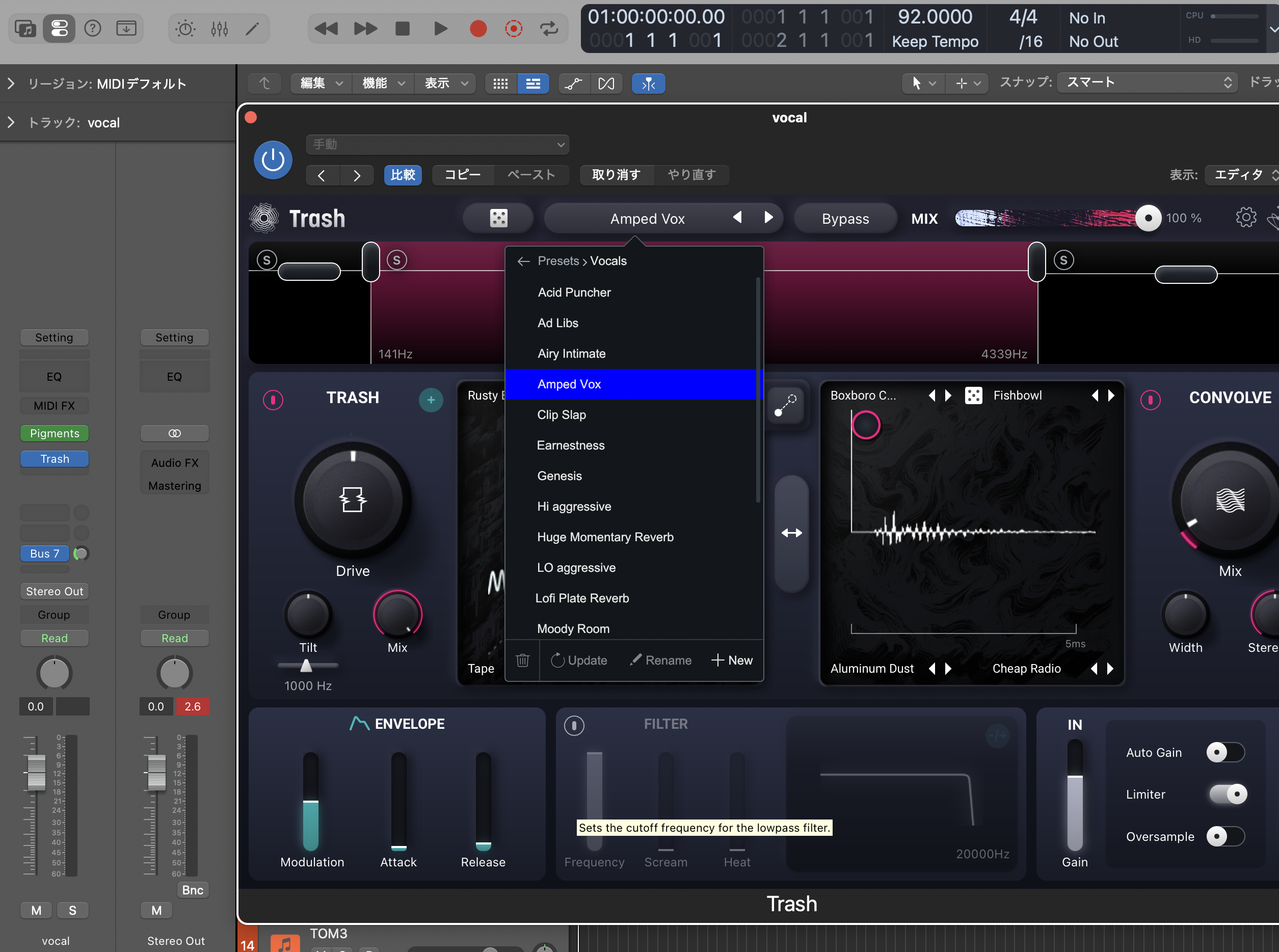This screenshot has width=1279, height=952.
Task: Open Quick Help question mark icon
Action: [93, 28]
